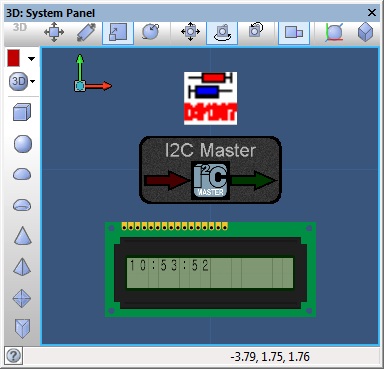The image size is (384, 369).
Task: Add a cube shape from the sidebar
Action: tap(22, 112)
